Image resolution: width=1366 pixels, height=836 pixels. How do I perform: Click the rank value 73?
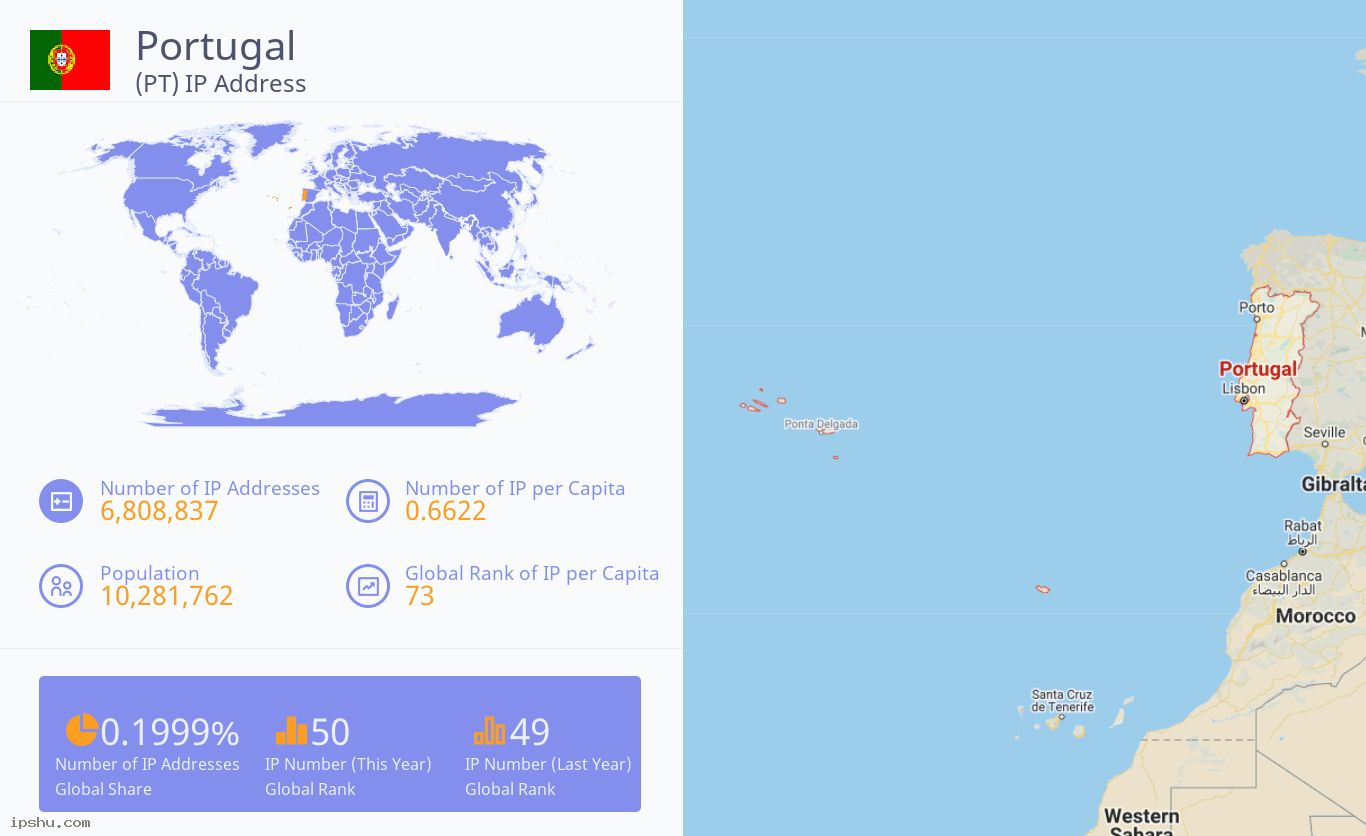point(420,596)
